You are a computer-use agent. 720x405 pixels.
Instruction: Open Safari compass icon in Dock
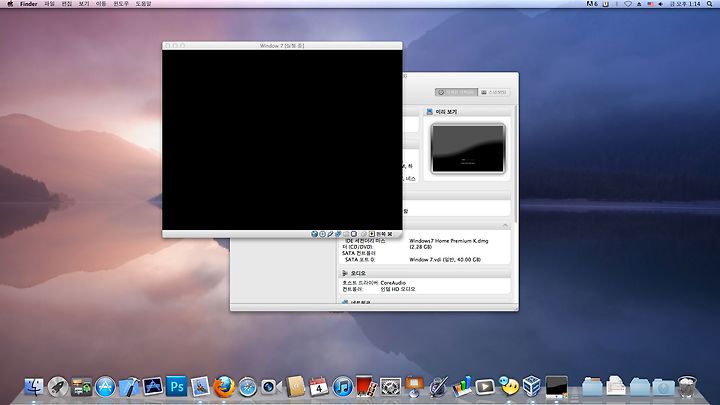coord(248,387)
